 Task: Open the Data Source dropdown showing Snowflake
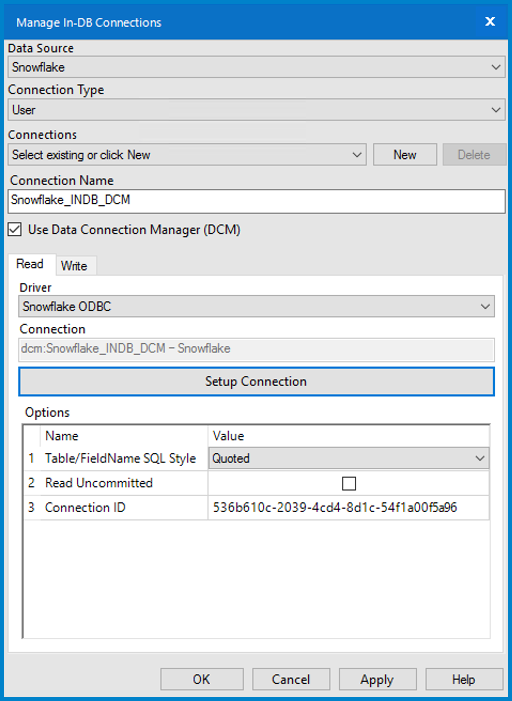[256, 67]
